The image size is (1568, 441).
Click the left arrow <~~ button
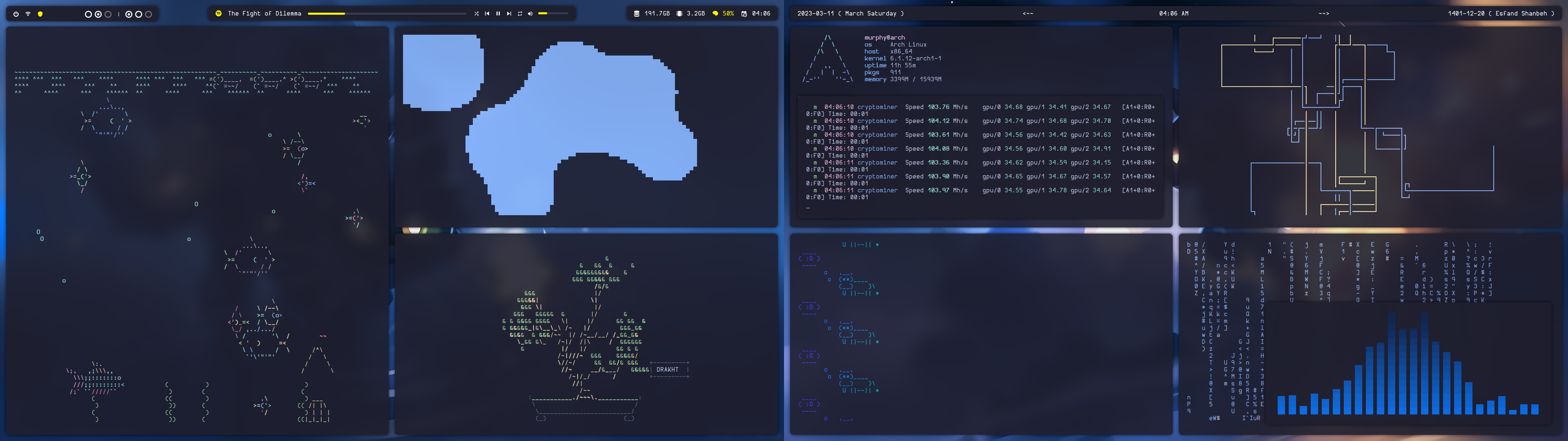pos(1027,13)
